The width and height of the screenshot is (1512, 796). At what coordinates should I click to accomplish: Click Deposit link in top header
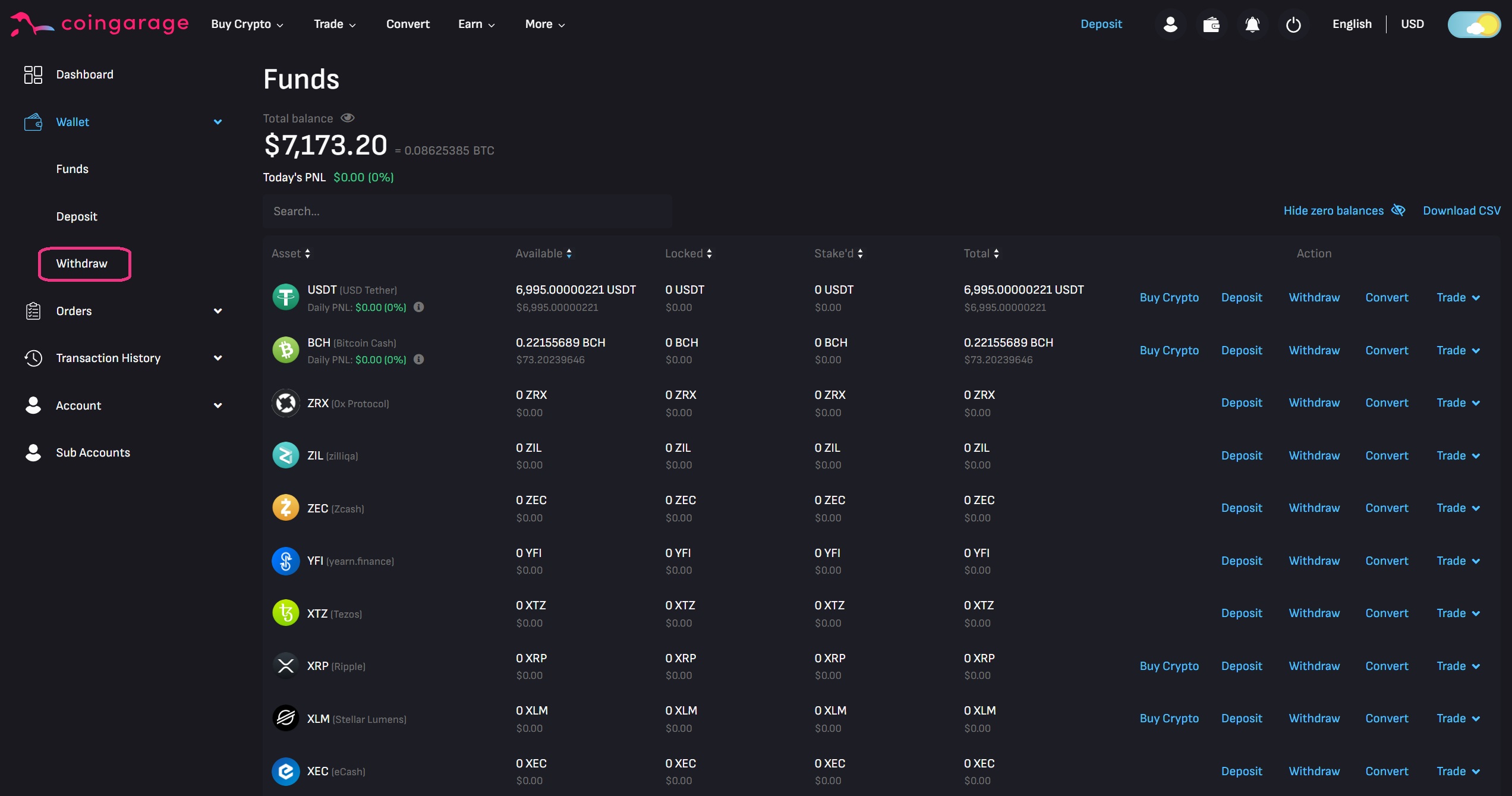point(1101,24)
